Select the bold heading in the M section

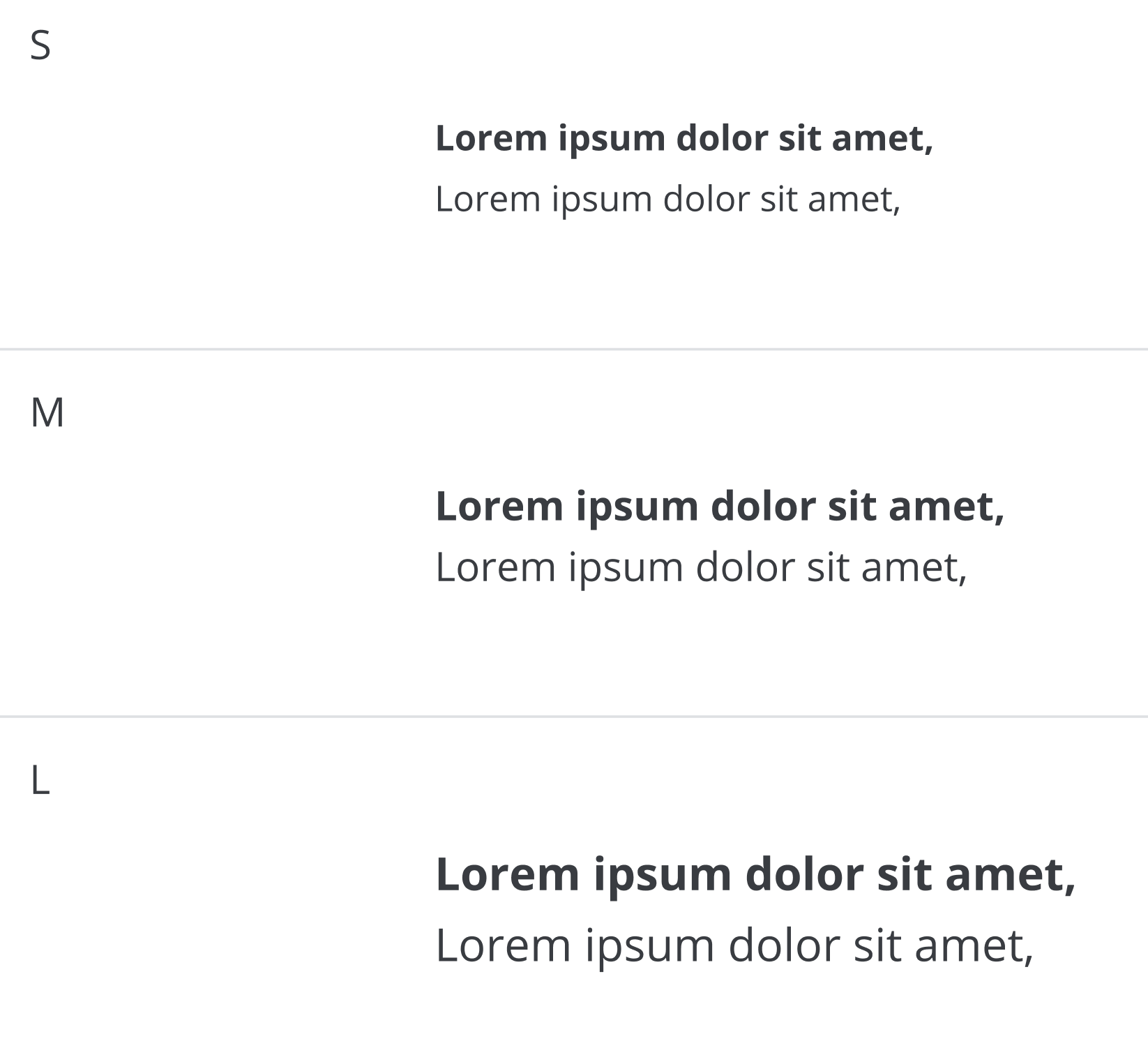point(719,506)
